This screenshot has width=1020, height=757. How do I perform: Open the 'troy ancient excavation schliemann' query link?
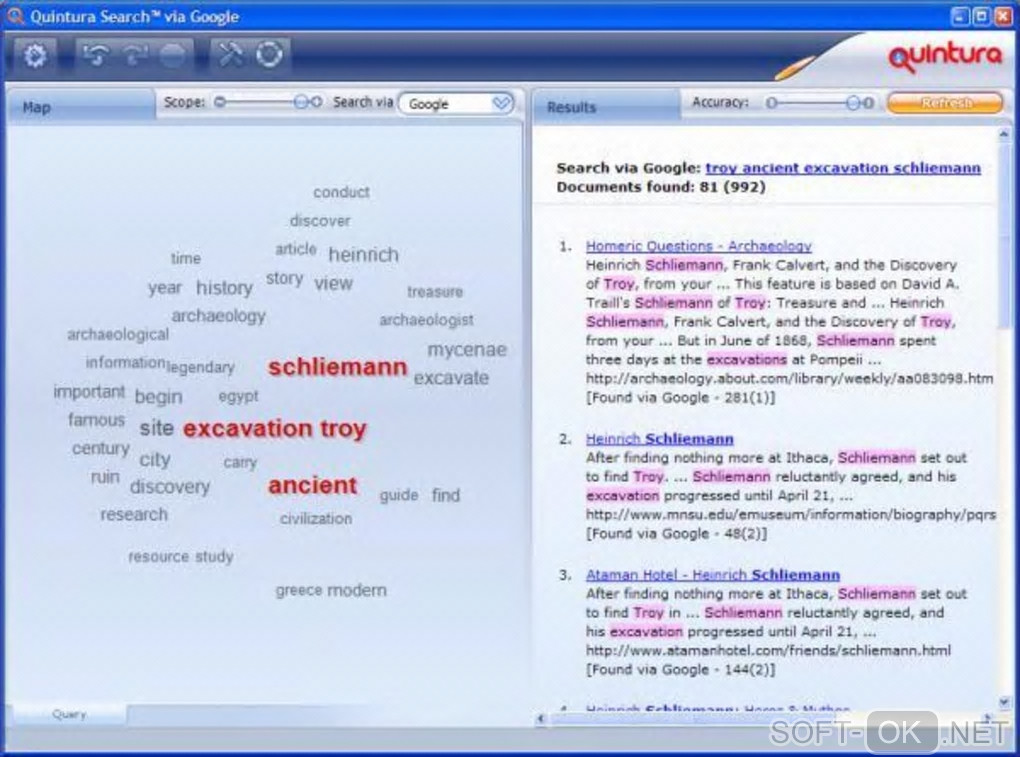pos(843,168)
